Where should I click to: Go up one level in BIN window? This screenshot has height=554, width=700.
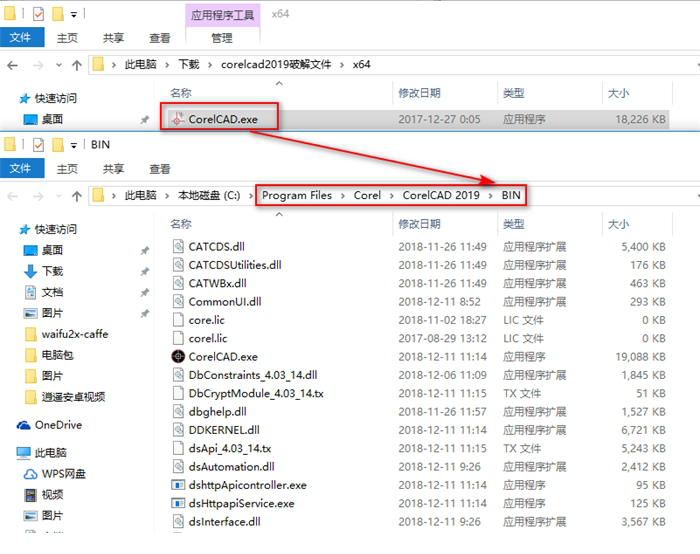point(77,196)
